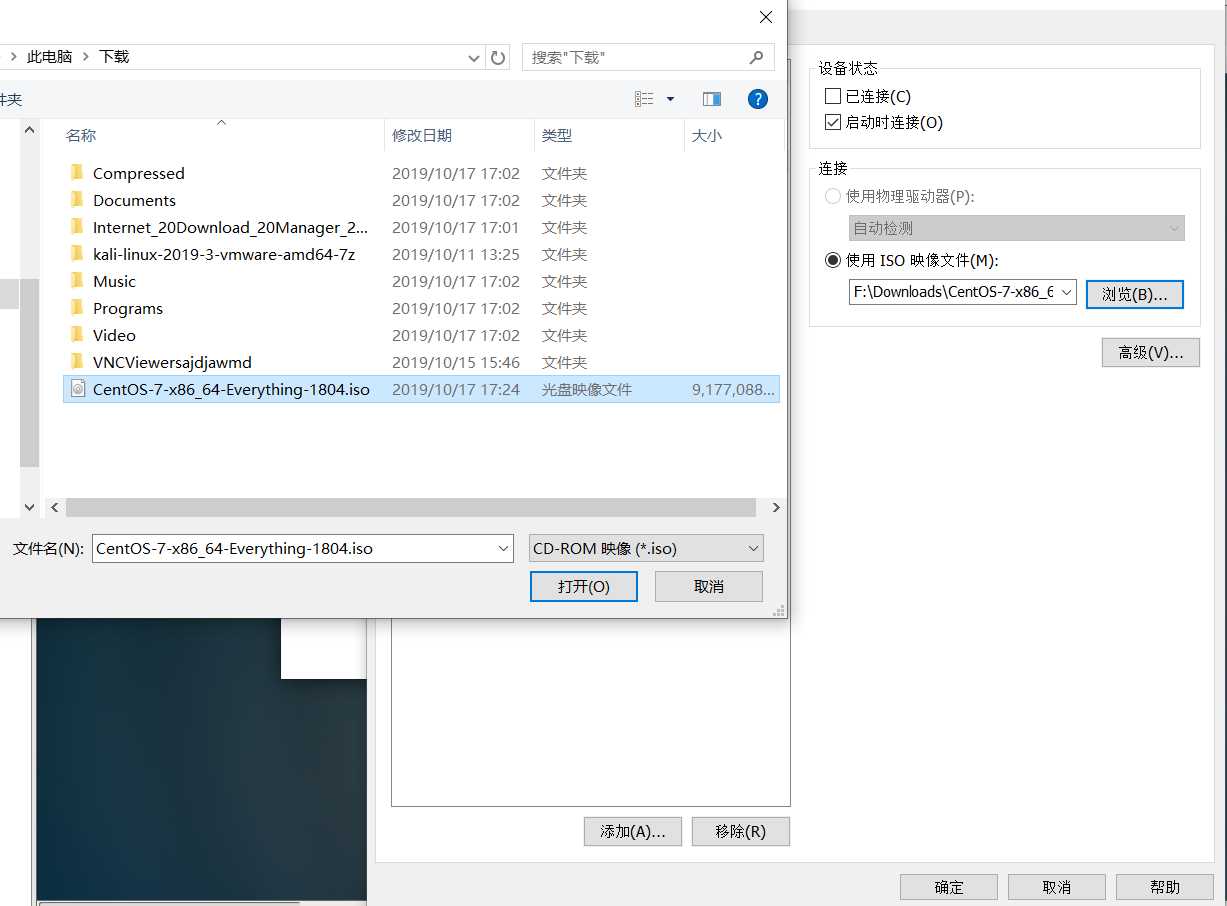The height and width of the screenshot is (906, 1227).
Task: Click the 打开(O) button
Action: (x=584, y=586)
